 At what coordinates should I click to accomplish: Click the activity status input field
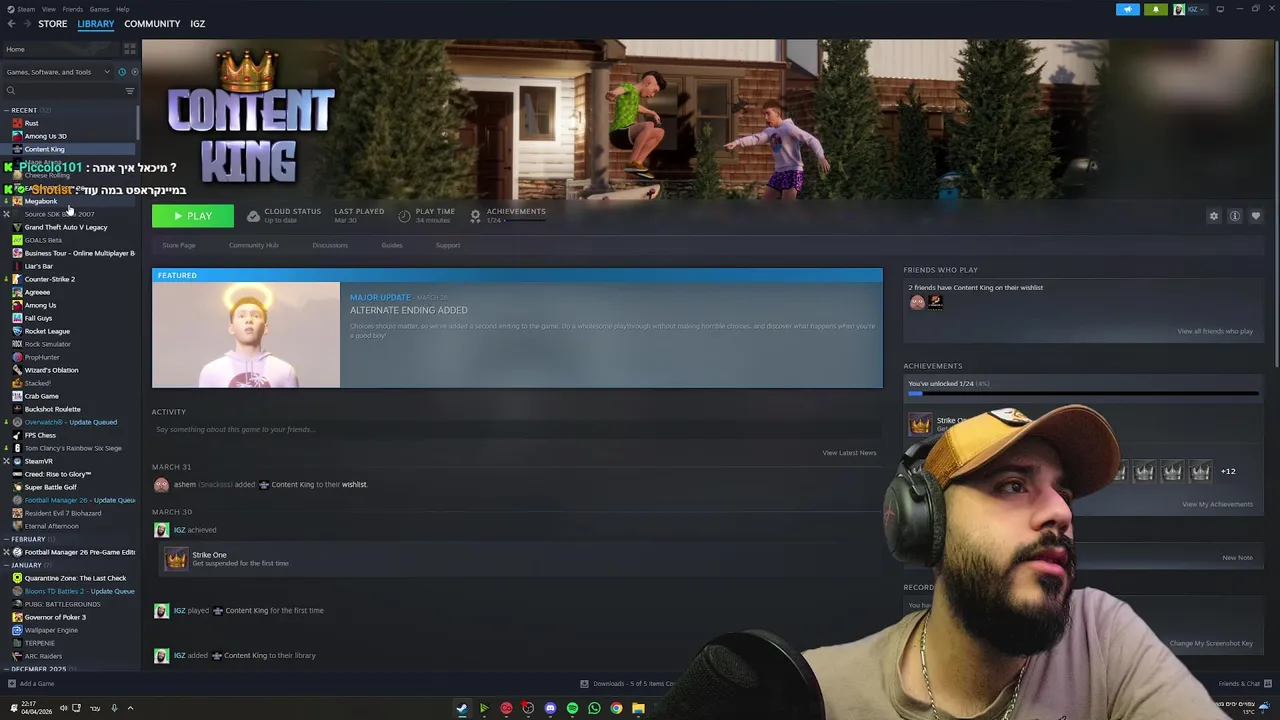(x=517, y=430)
